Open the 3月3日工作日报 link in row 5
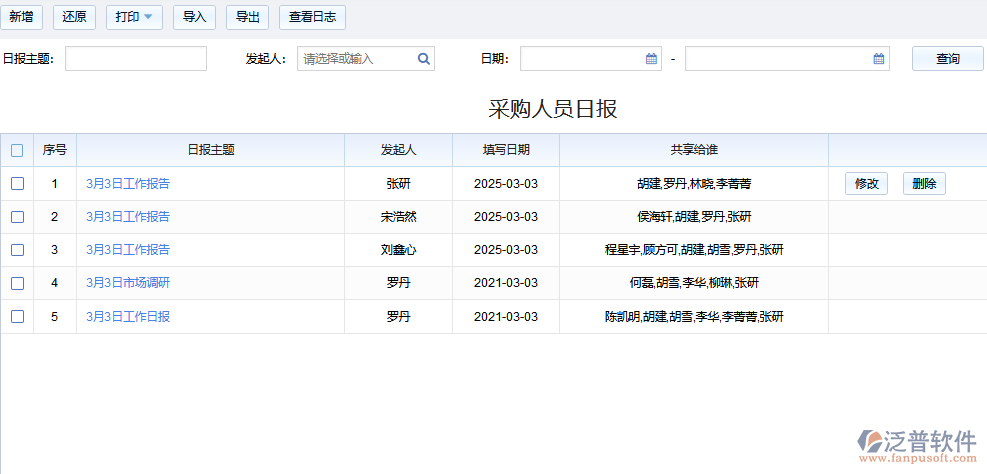The image size is (987, 474). 128,317
